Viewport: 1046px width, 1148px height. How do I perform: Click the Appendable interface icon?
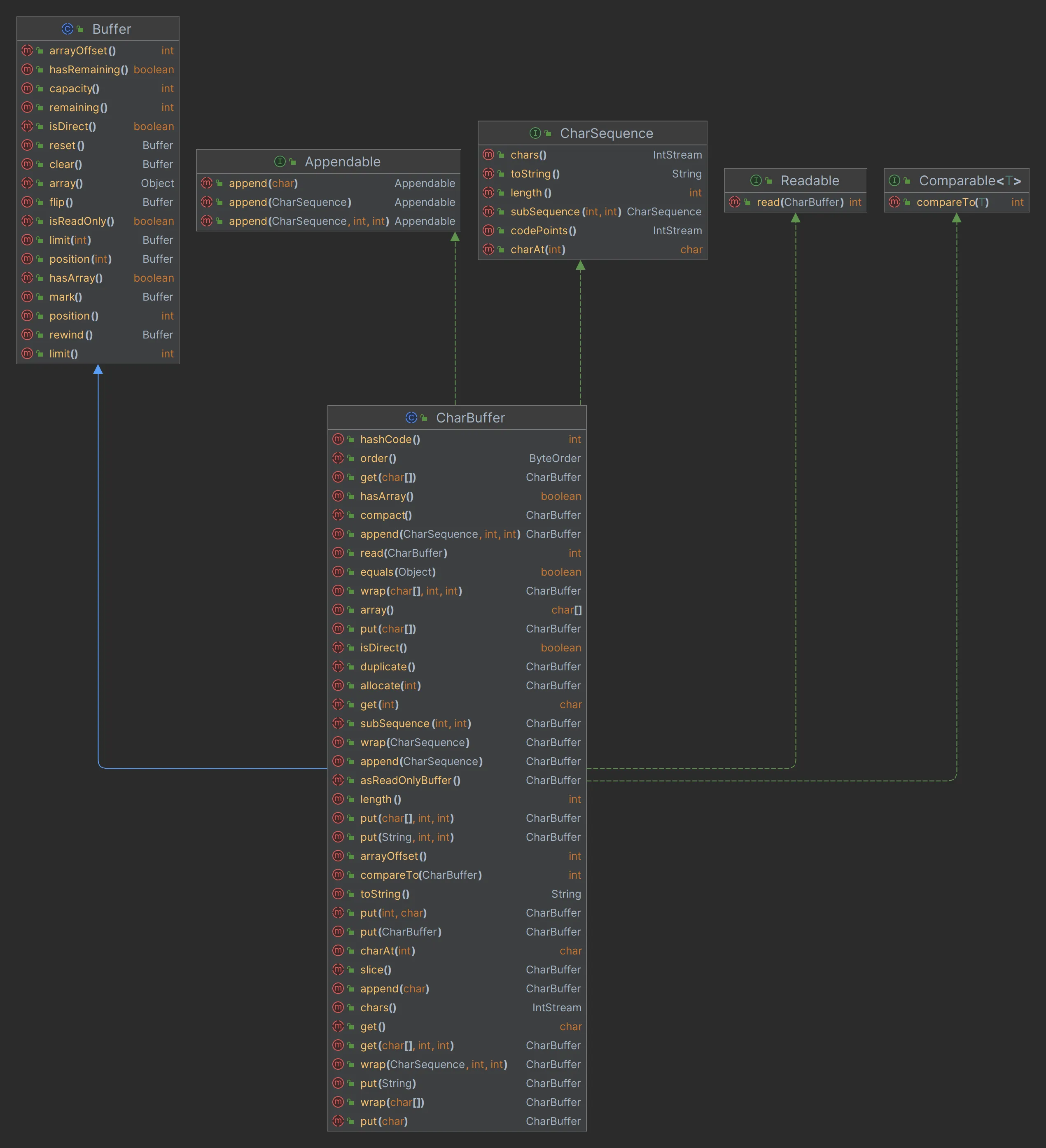[x=280, y=162]
